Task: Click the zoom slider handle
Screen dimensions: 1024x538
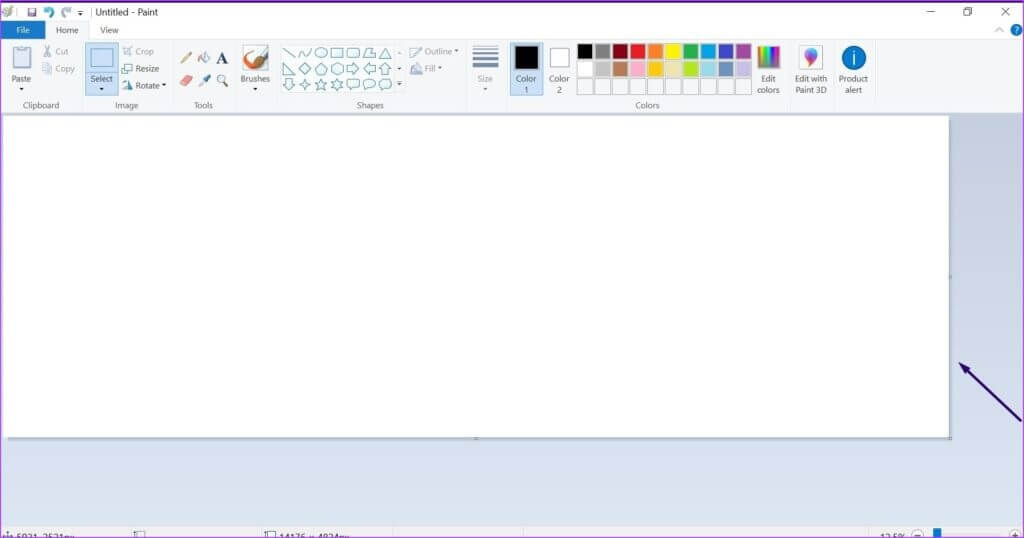Action: (x=937, y=533)
